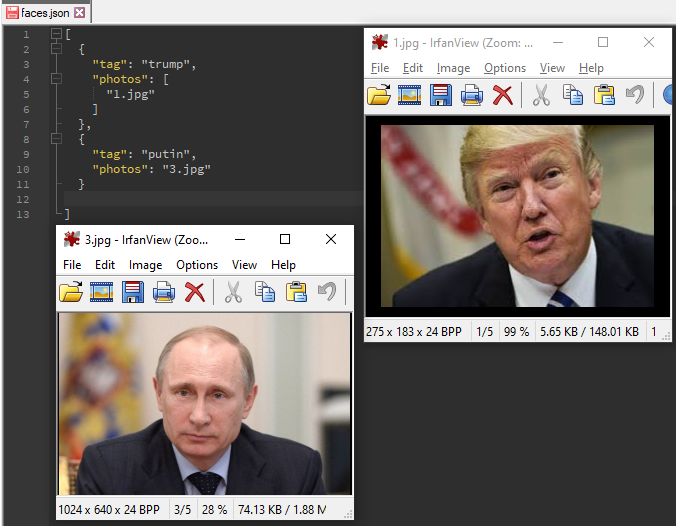Screen dimensions: 676x526
Task: Click the displayed photo in 3.jpg window
Action: (205, 404)
